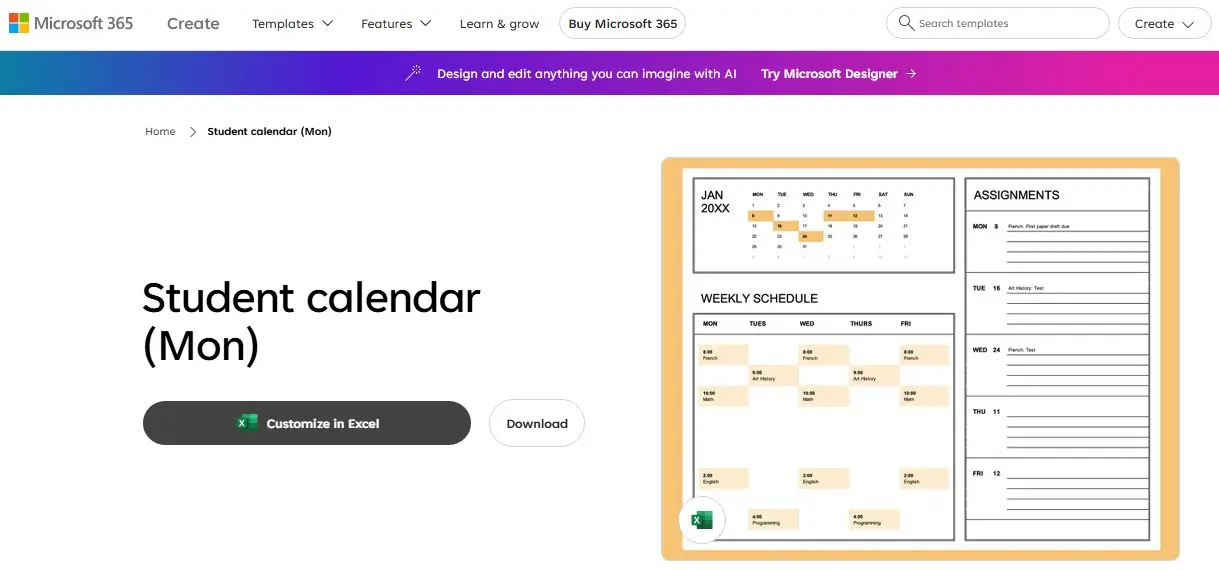Expand the Features dropdown menu
This screenshot has height=570, width=1219.
(x=396, y=24)
